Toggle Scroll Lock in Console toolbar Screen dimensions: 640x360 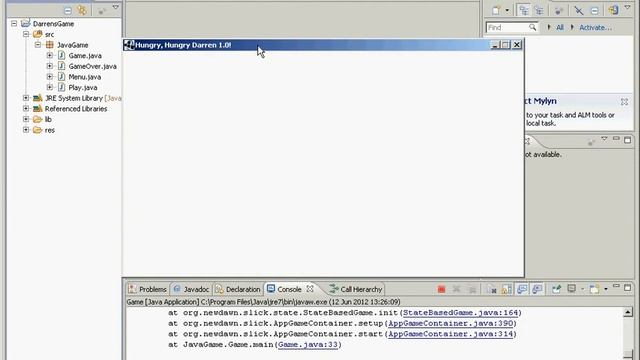pyautogui.click(x=507, y=289)
